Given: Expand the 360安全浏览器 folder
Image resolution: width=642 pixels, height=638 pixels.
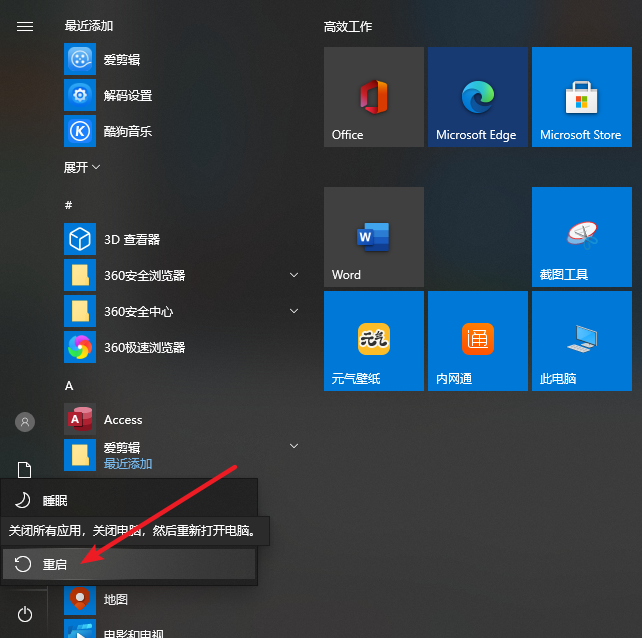Looking at the screenshot, I should pos(294,275).
